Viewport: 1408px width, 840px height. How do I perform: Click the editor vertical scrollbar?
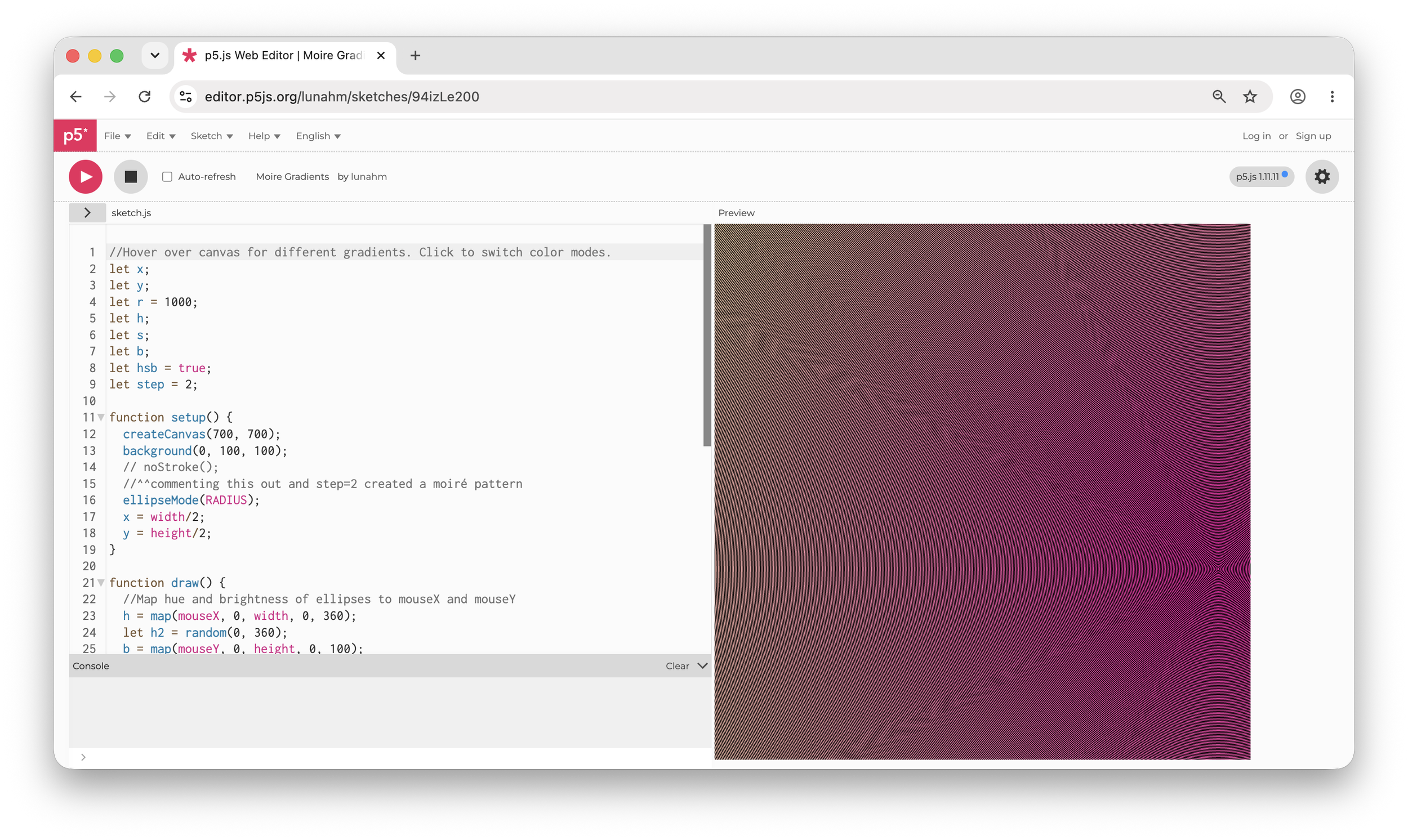707,335
